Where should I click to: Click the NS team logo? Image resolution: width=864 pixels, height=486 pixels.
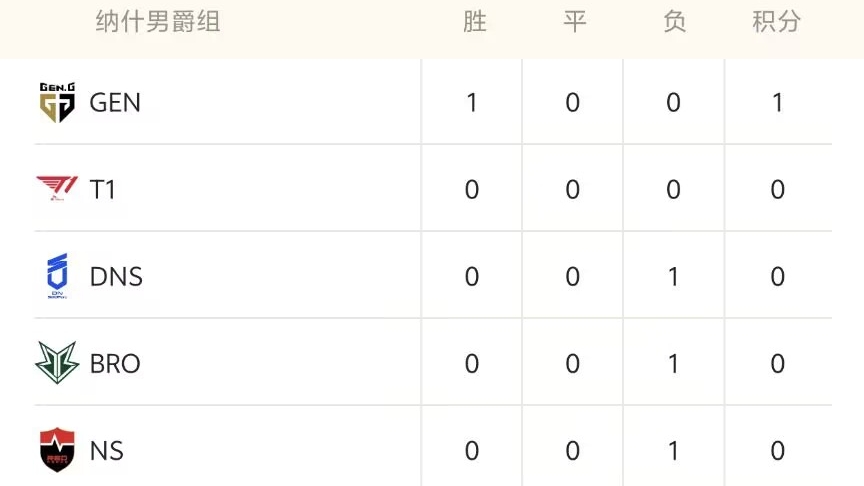click(x=57, y=450)
